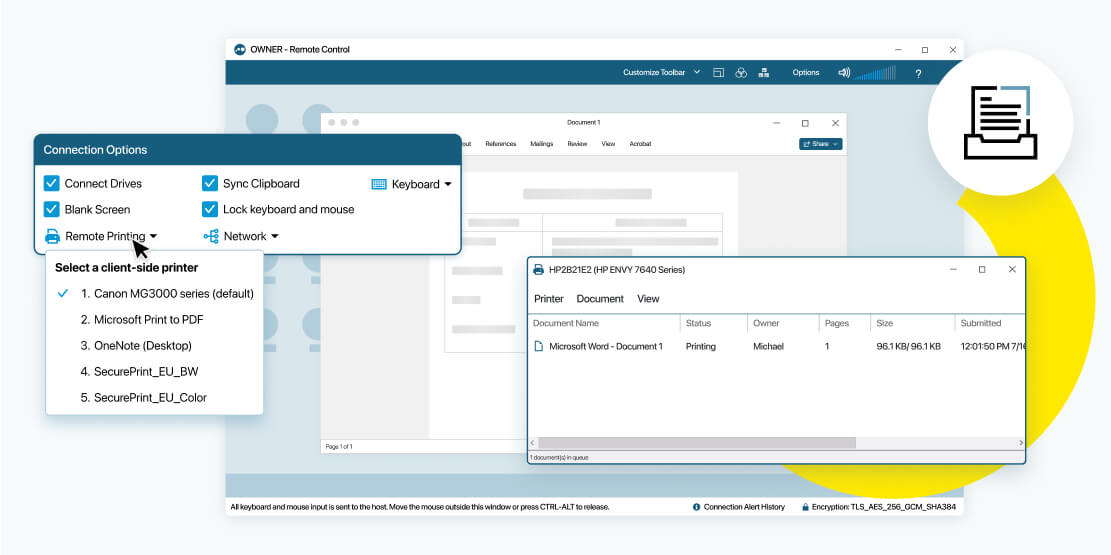Click the left scroll arrow in print queue
The height and width of the screenshot is (555, 1111).
point(533,443)
